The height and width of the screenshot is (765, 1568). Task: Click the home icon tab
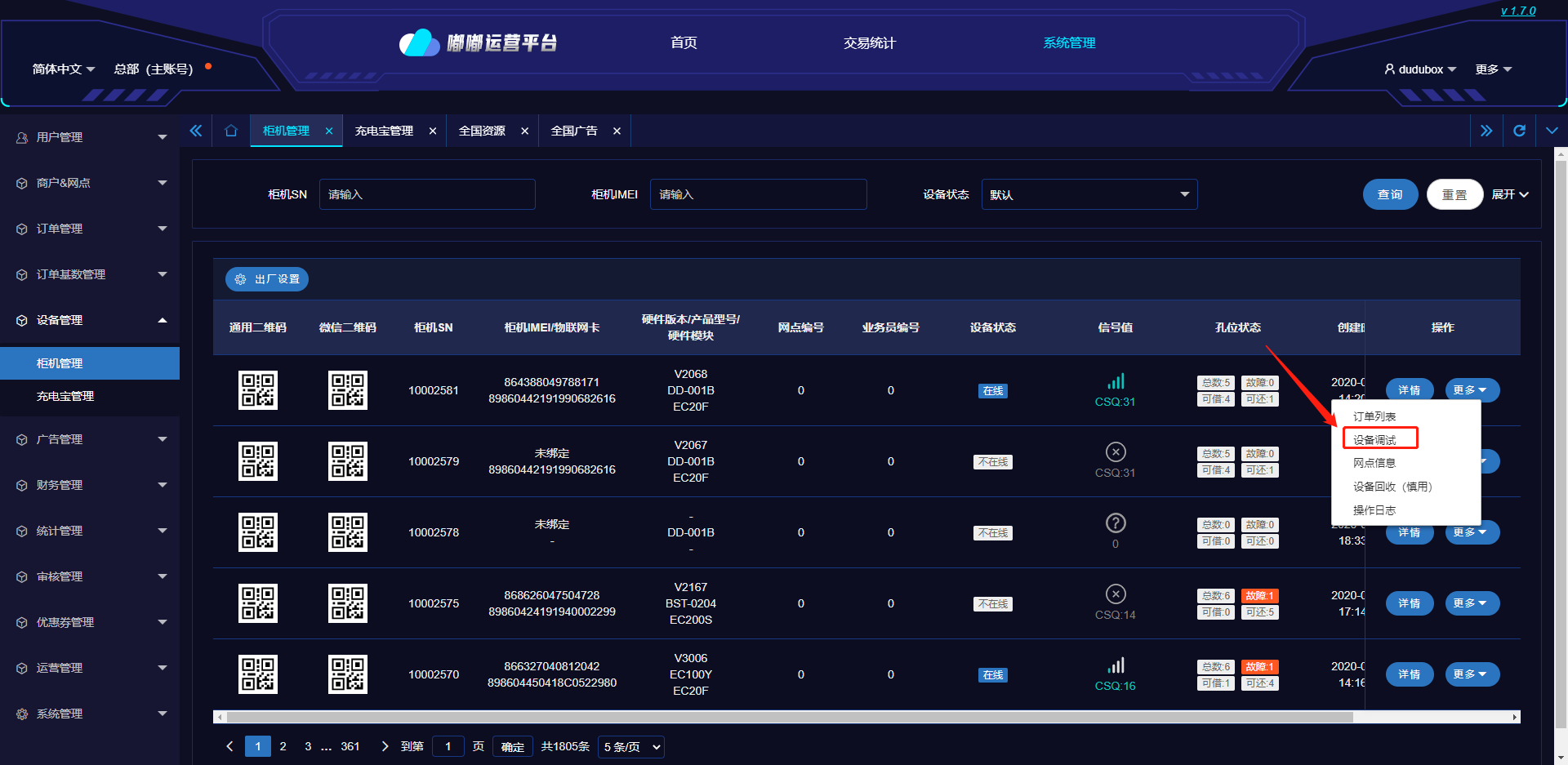click(x=231, y=131)
